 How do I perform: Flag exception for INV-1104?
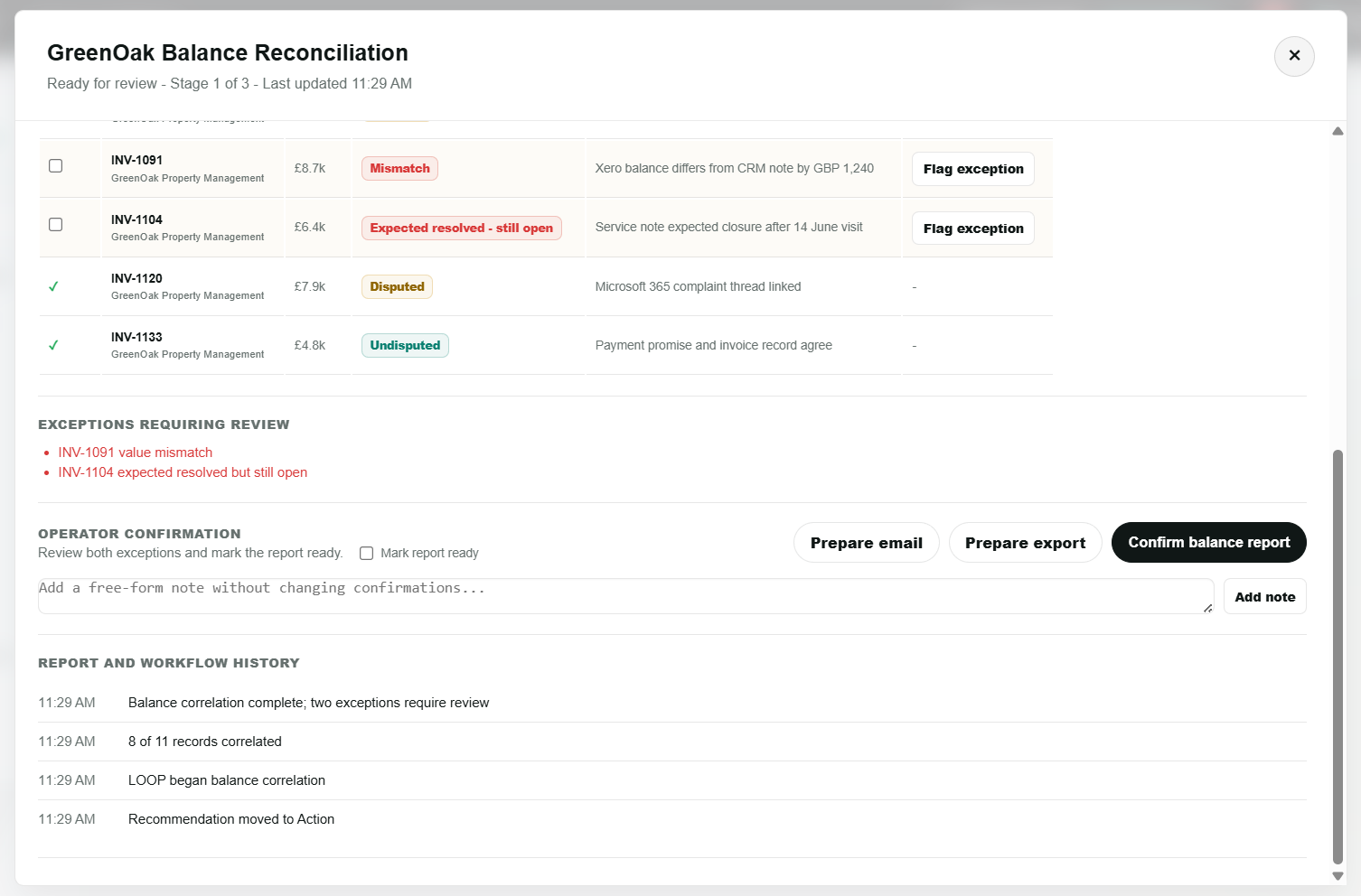point(973,229)
